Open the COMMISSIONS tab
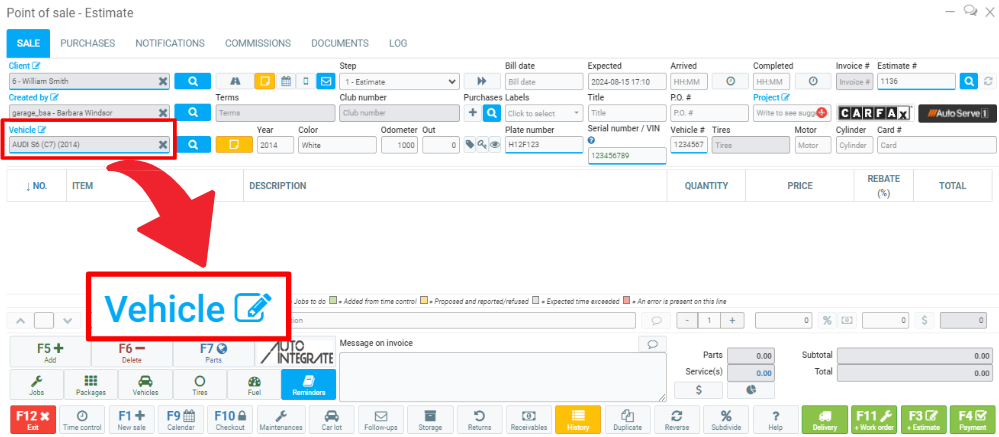Image resolution: width=999 pixels, height=437 pixels. point(257,44)
